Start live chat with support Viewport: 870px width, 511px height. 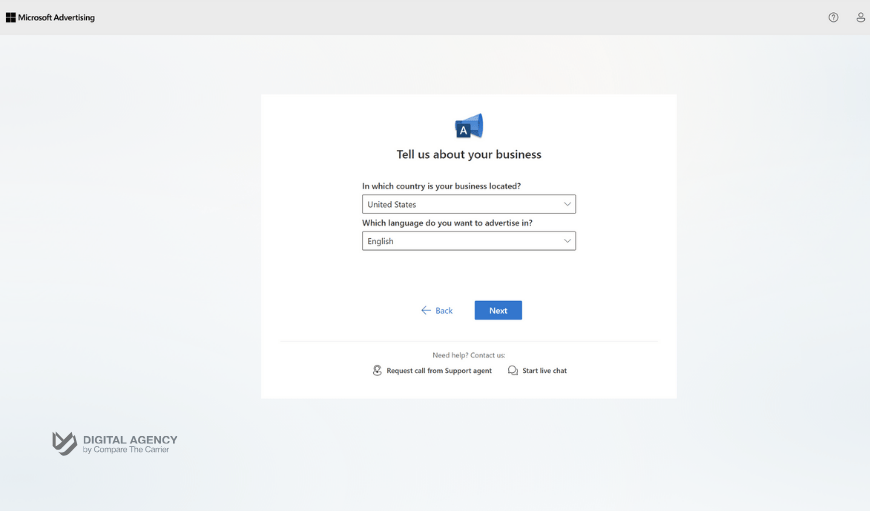click(x=538, y=370)
